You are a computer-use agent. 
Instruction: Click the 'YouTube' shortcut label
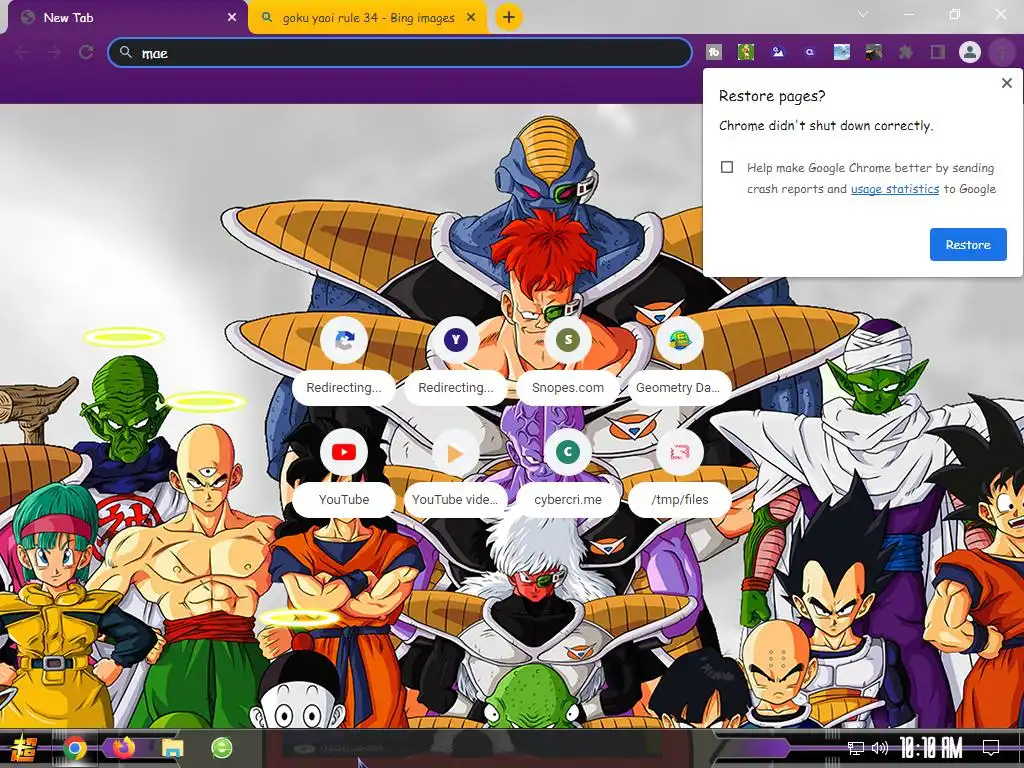point(344,500)
